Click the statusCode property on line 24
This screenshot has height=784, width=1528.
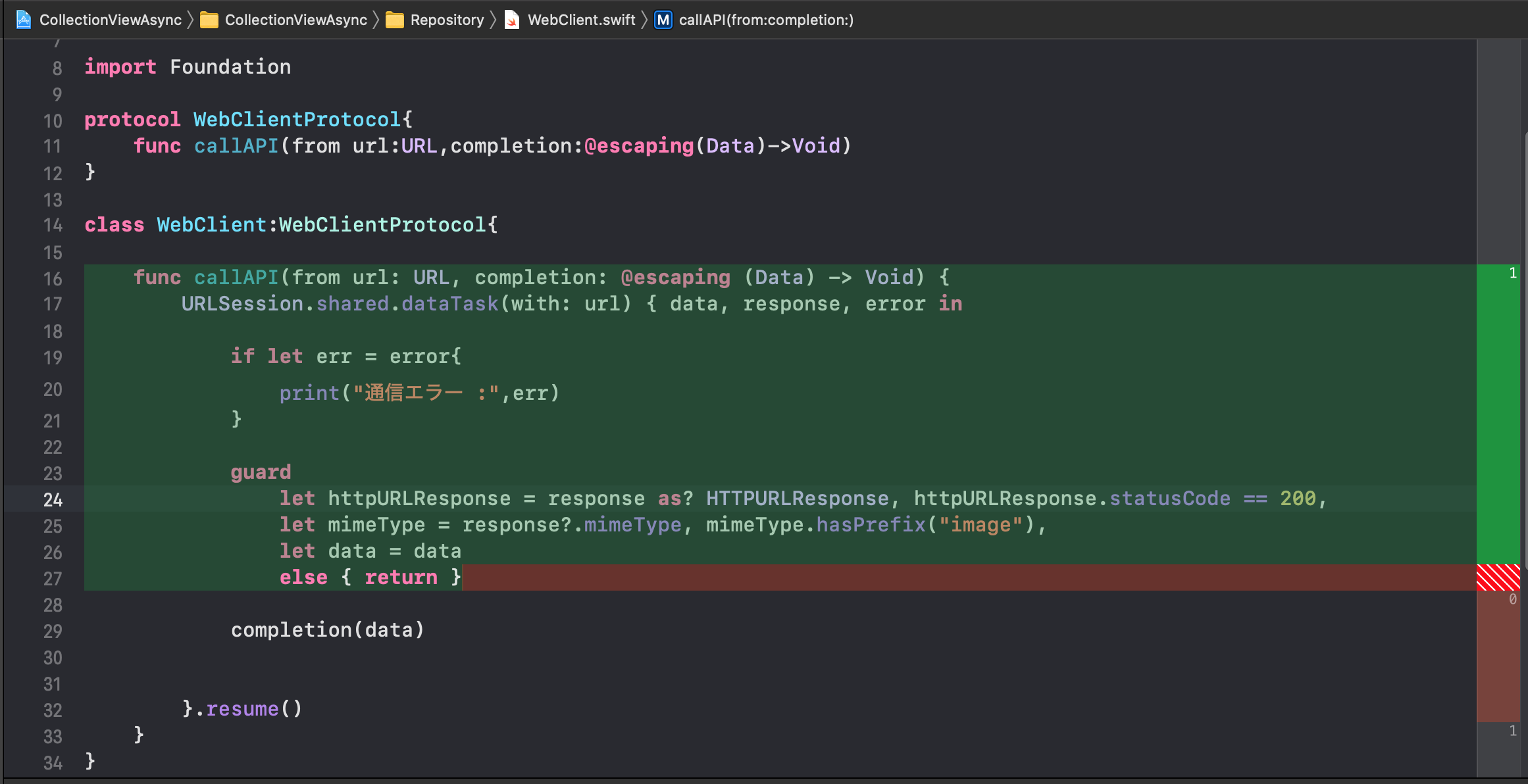point(1170,499)
